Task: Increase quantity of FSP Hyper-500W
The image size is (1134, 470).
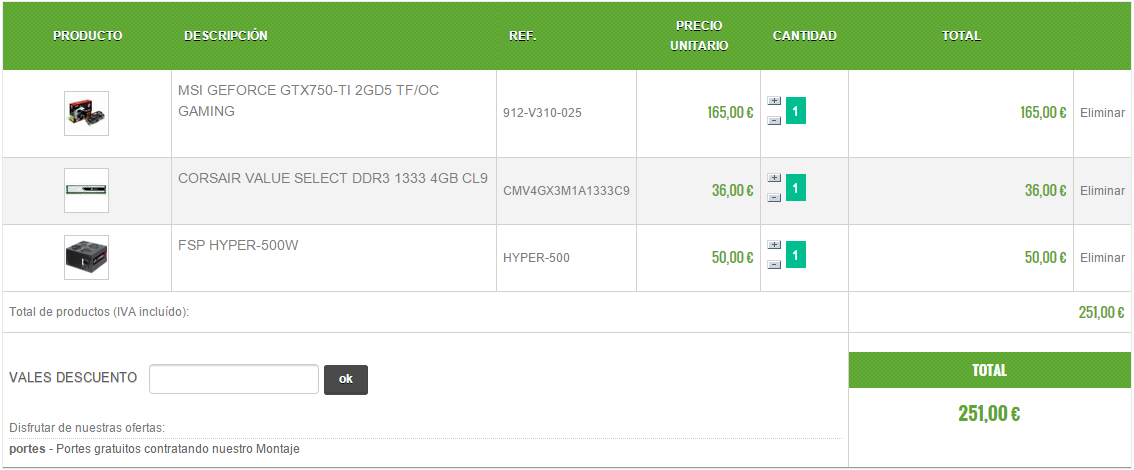Action: [774, 245]
